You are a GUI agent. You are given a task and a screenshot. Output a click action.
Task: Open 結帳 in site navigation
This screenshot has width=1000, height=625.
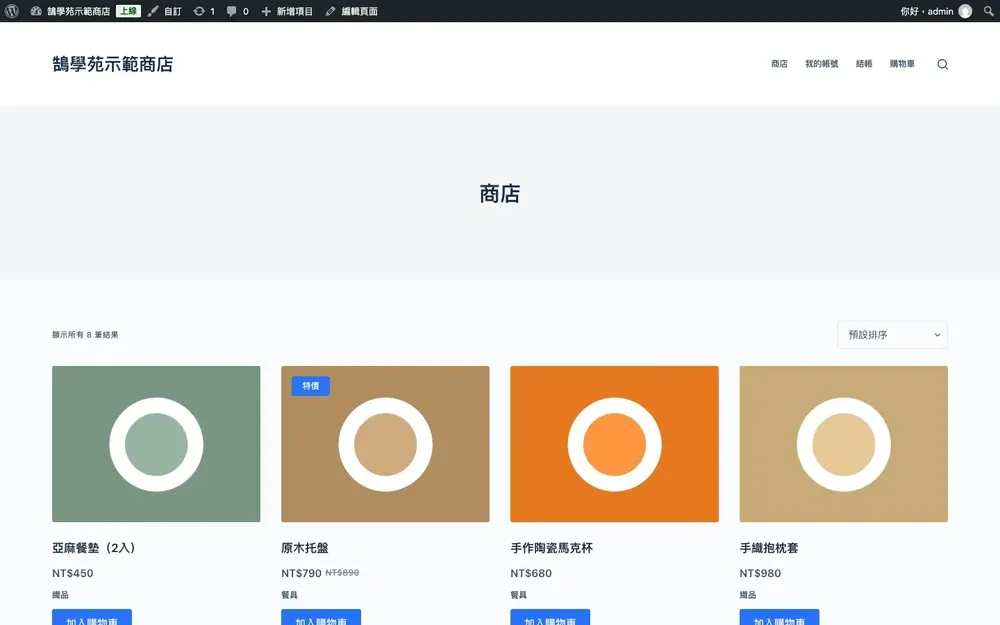864,64
